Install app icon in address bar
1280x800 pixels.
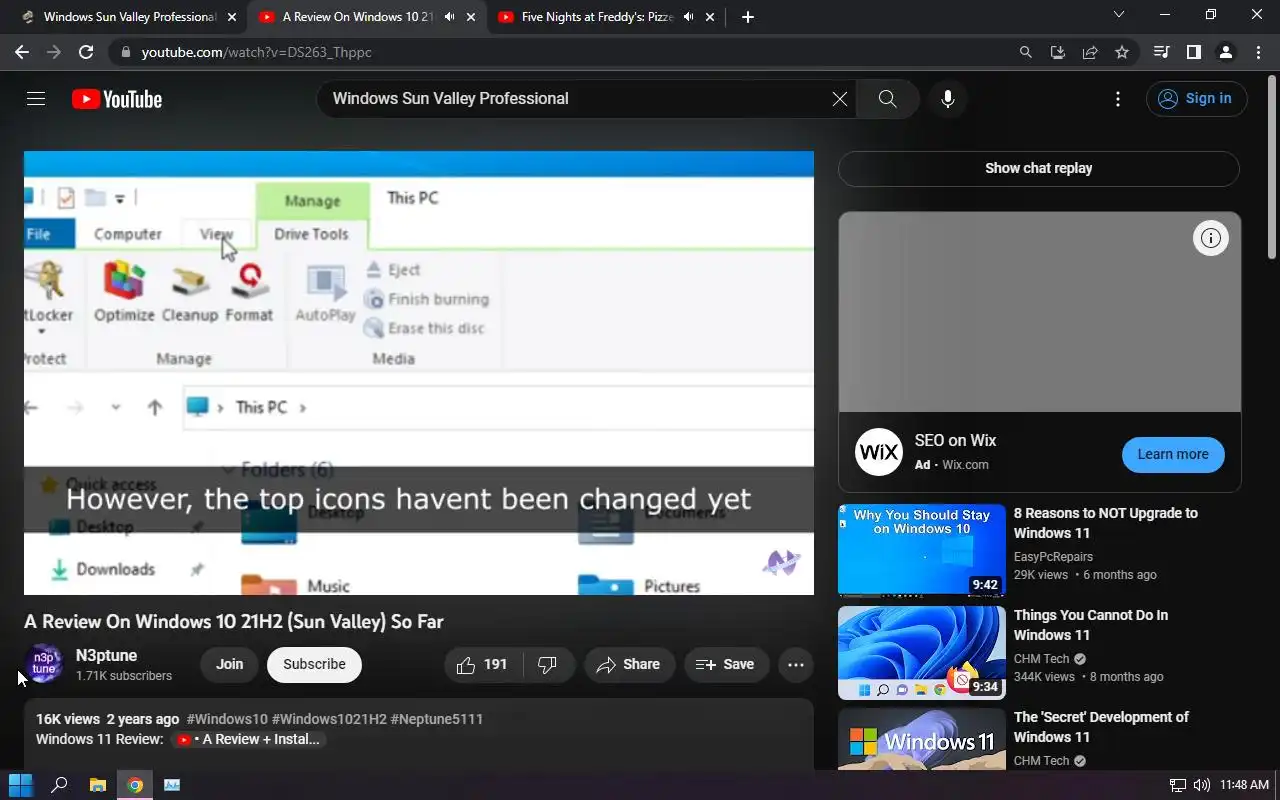click(x=1057, y=52)
